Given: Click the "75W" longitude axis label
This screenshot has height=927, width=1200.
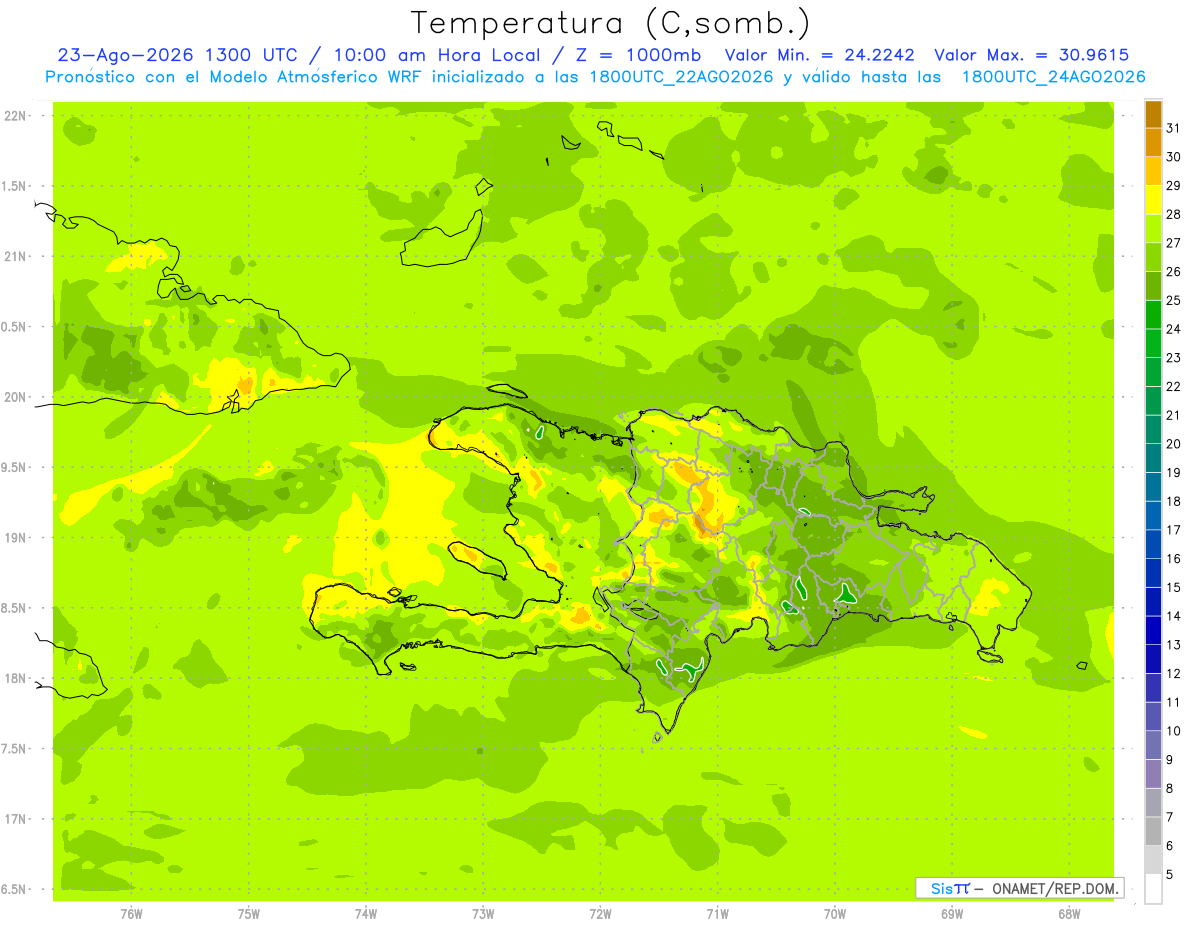Looking at the screenshot, I should 249,914.
